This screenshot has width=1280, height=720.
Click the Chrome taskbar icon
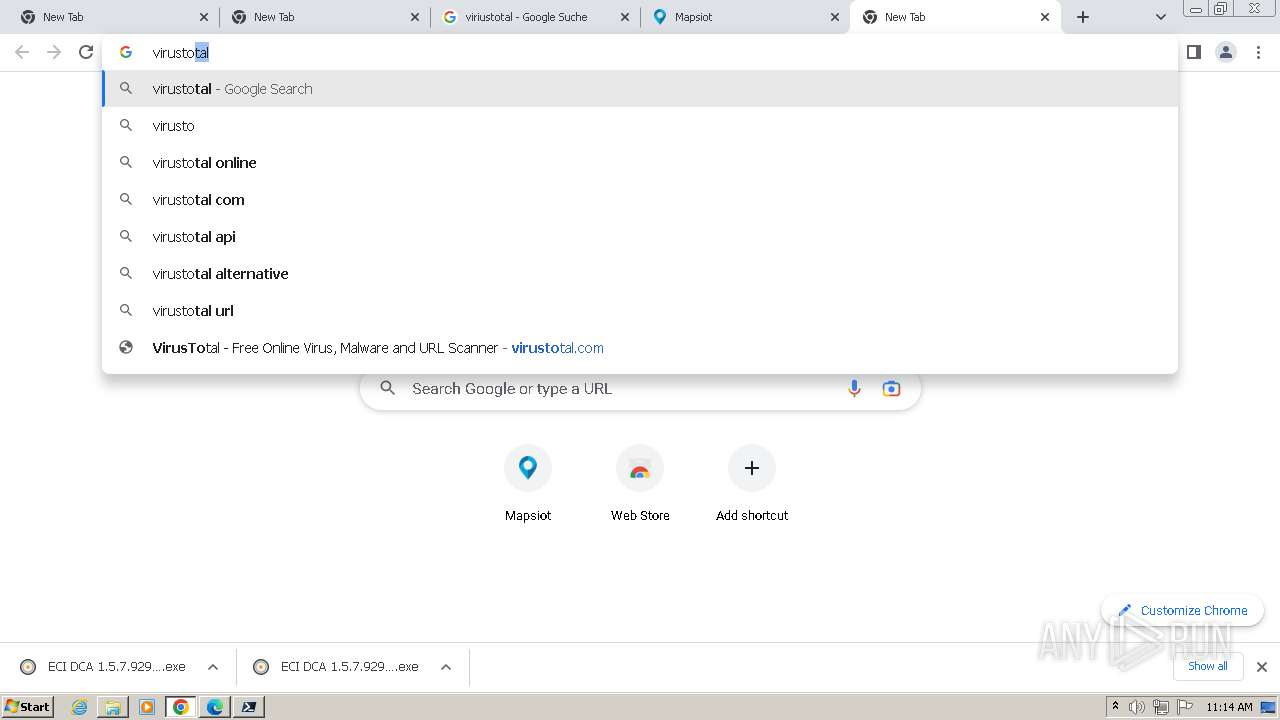(x=181, y=707)
